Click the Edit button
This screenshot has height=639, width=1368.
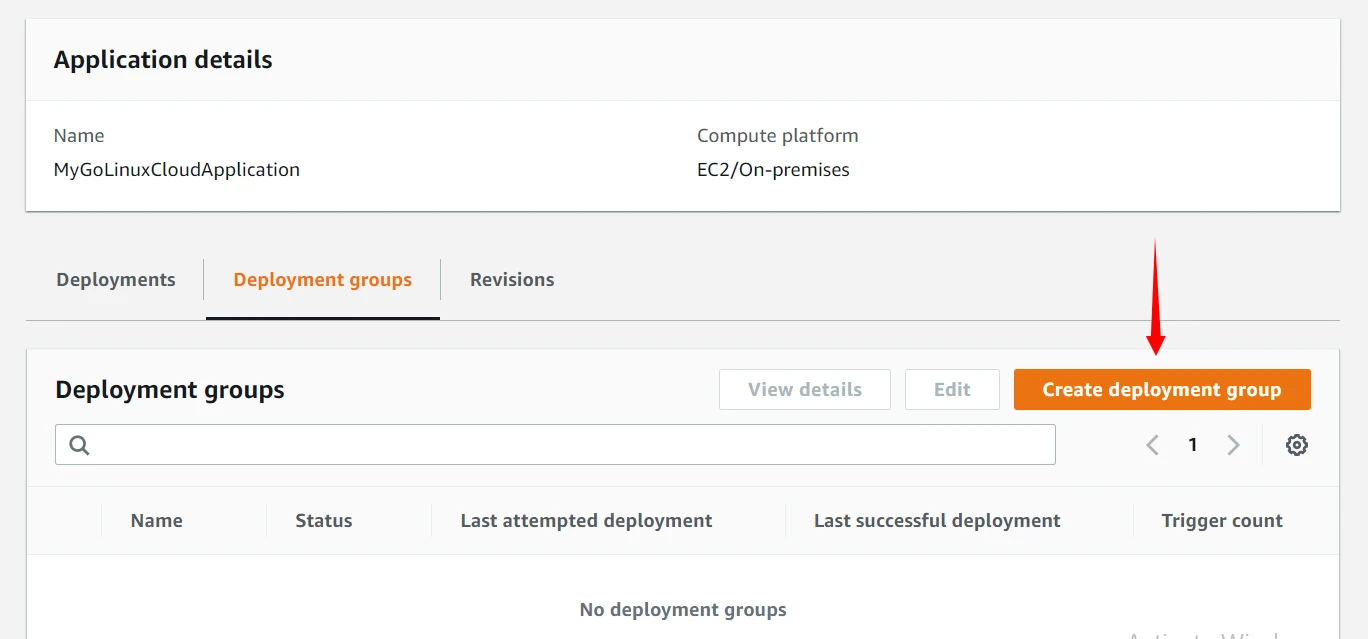[951, 390]
